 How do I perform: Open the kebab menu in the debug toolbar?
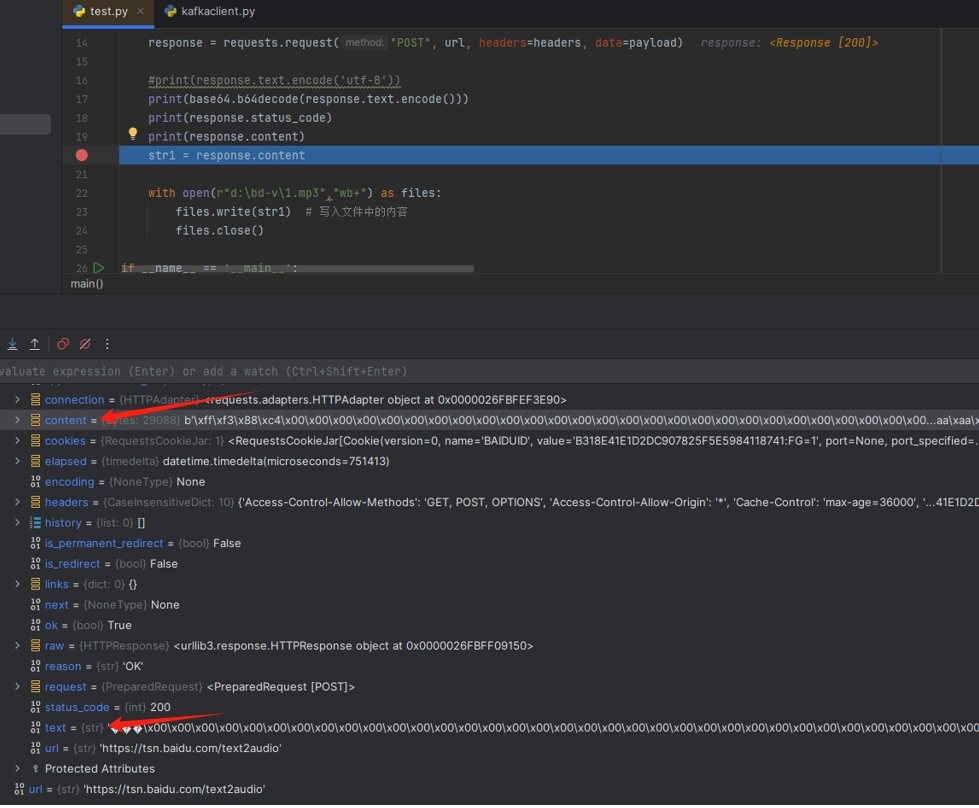coord(107,343)
